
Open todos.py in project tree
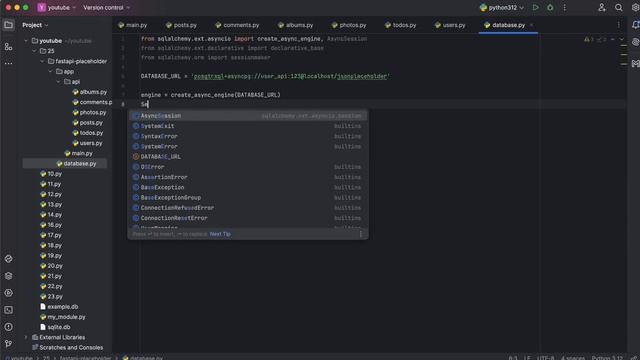pyautogui.click(x=88, y=133)
